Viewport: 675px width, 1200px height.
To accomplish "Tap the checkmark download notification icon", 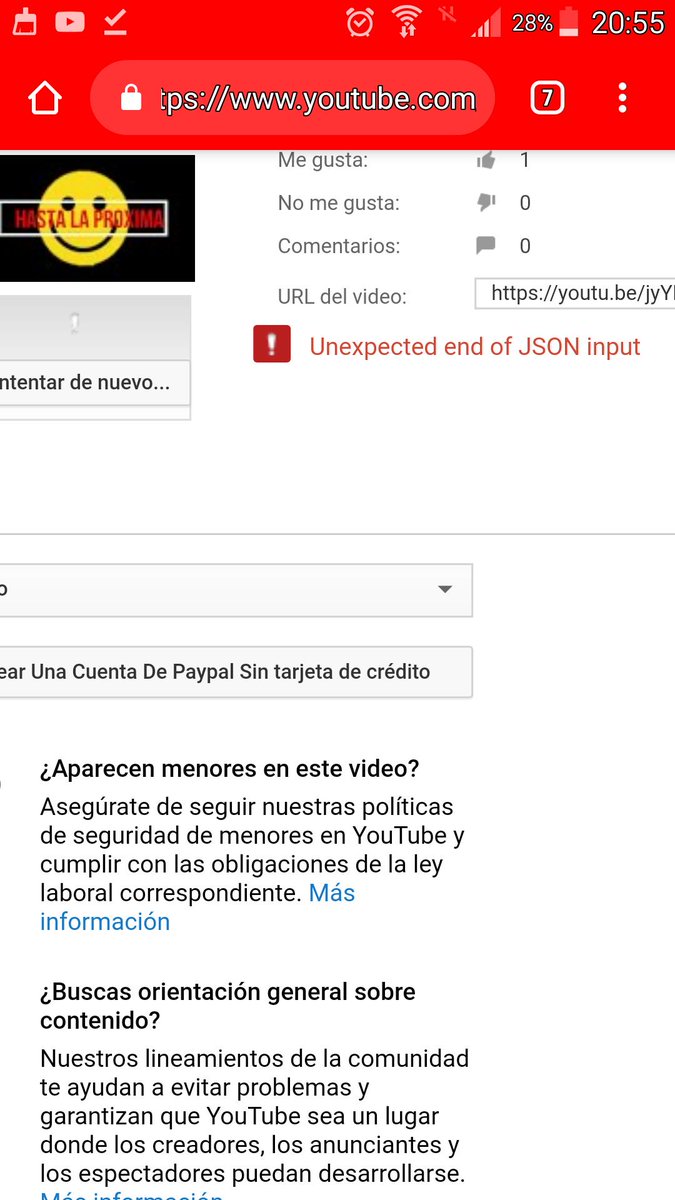I will pos(116,21).
